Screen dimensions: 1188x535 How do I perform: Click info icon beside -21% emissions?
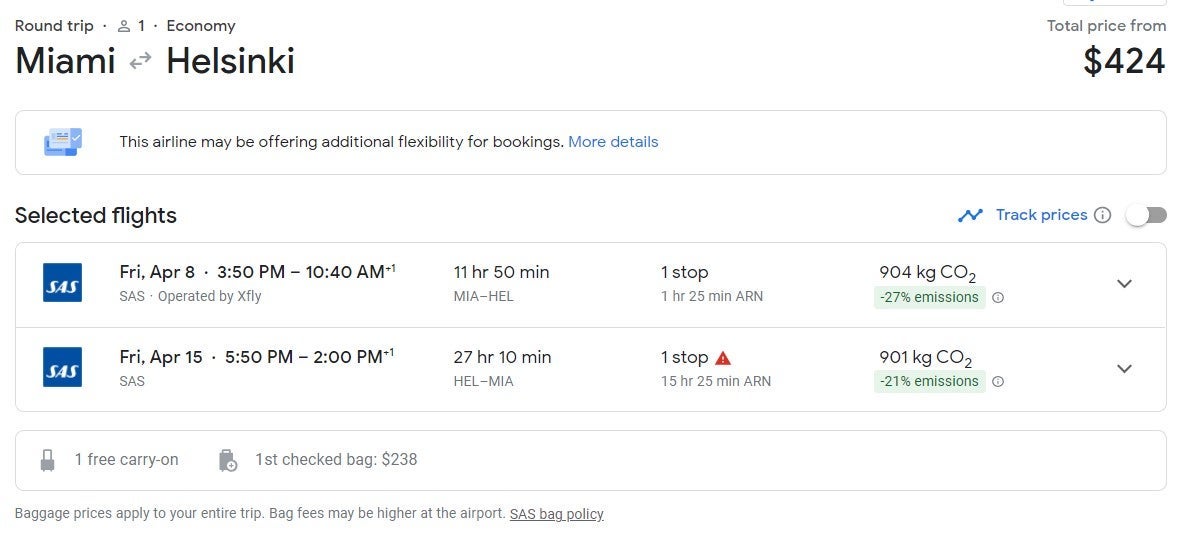(998, 381)
